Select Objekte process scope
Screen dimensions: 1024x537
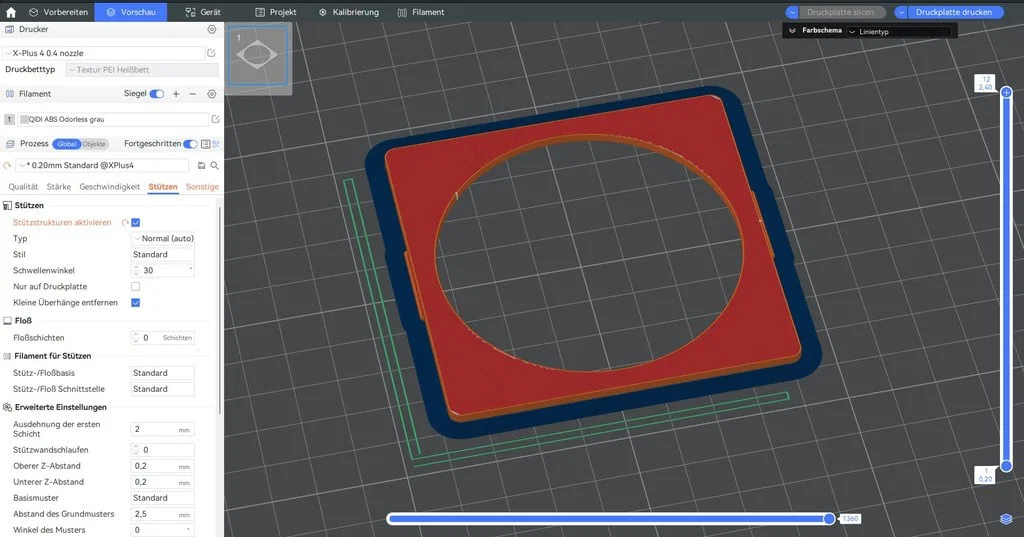click(94, 144)
